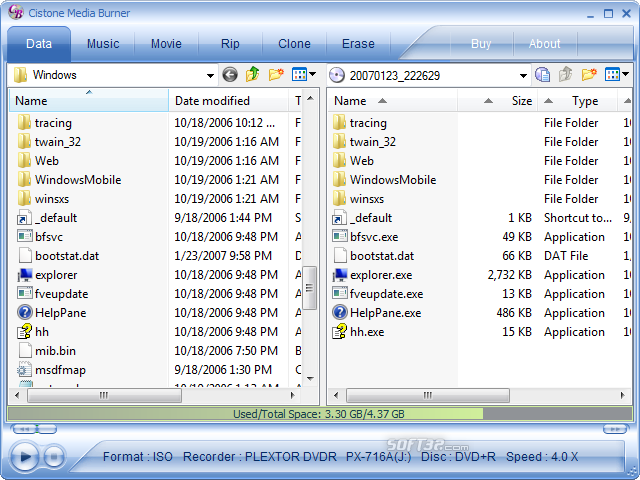Stop the burn with the stop button

point(54,456)
